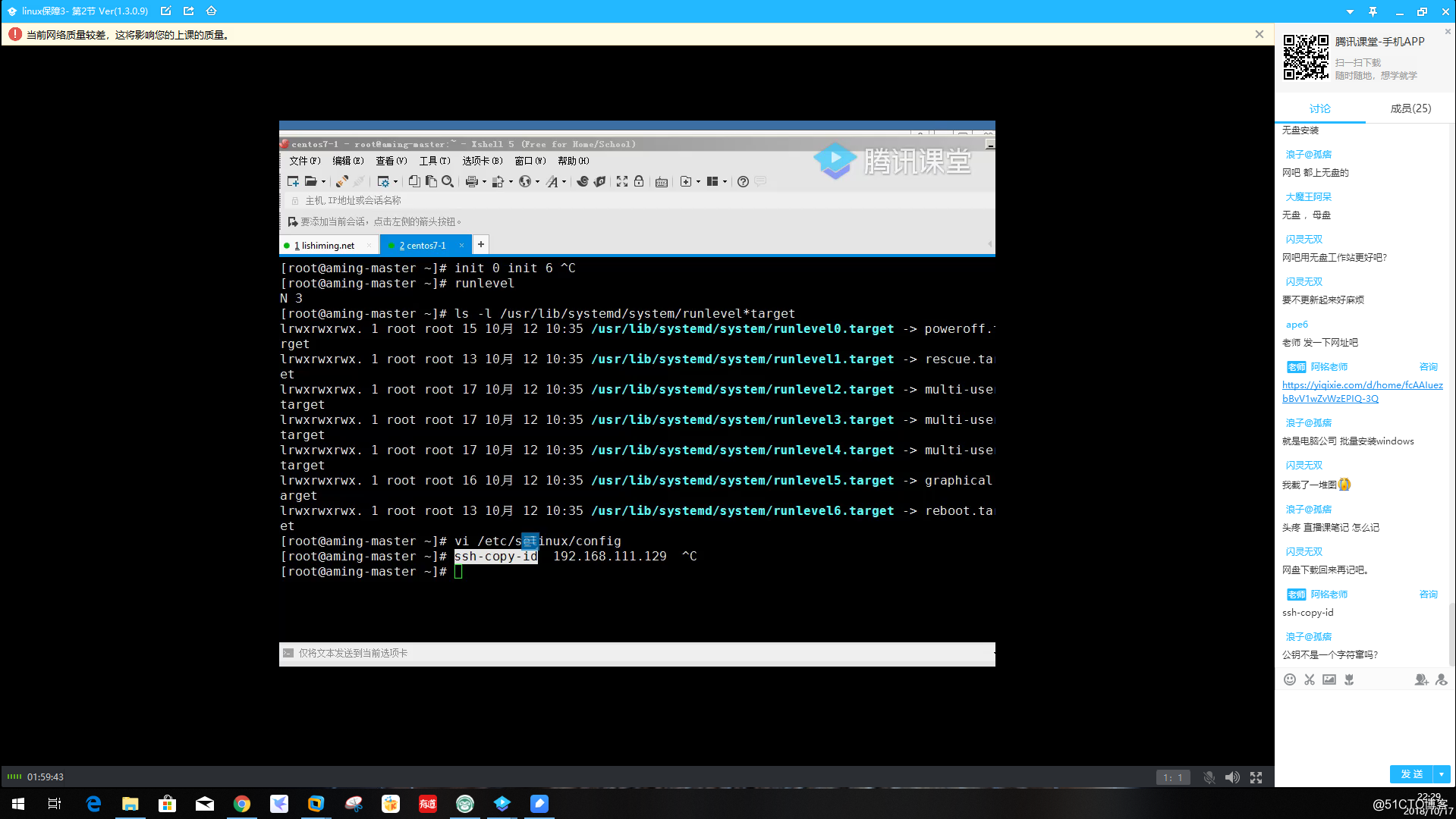Expand the Print icon dropdown arrow

point(484,182)
